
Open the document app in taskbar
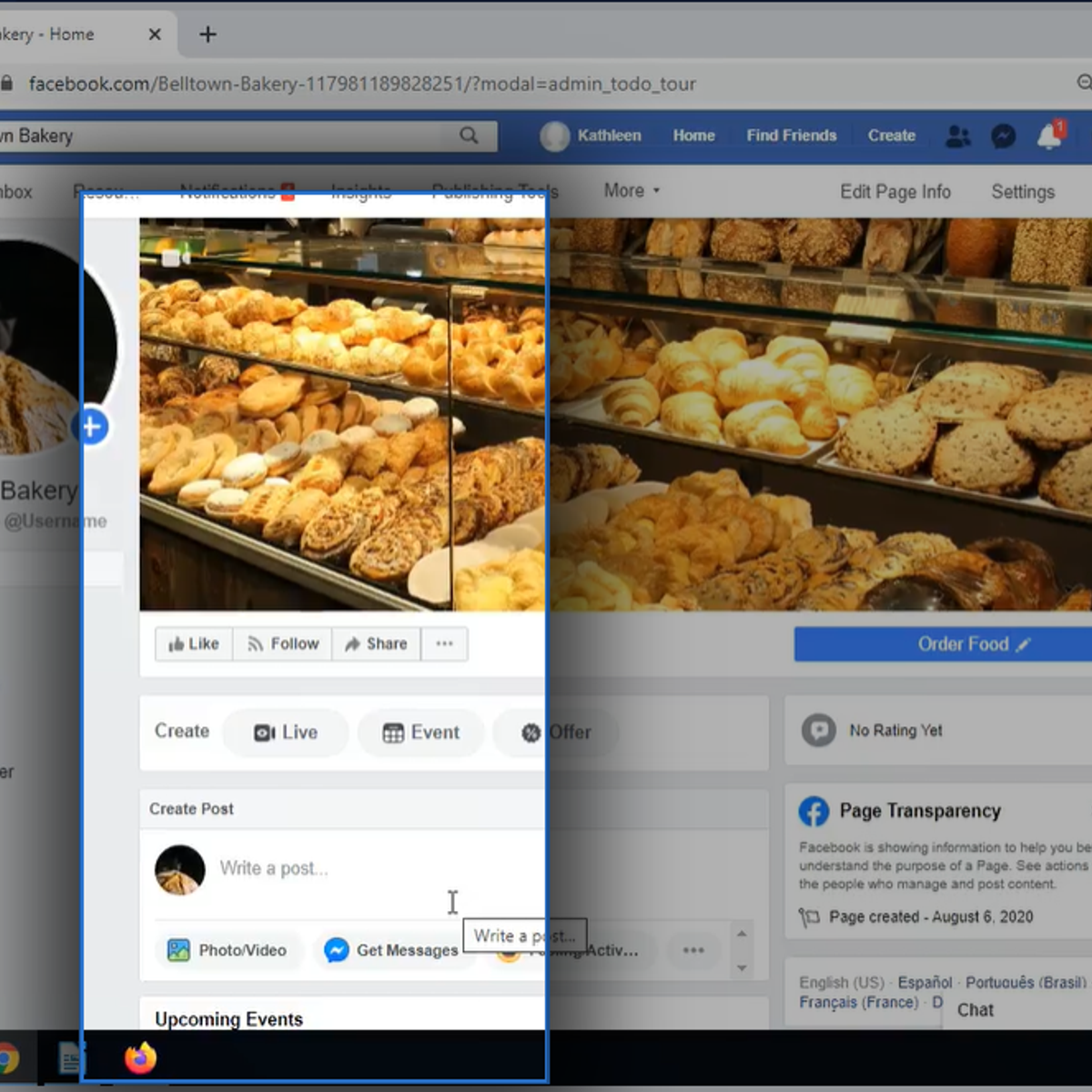[71, 1058]
